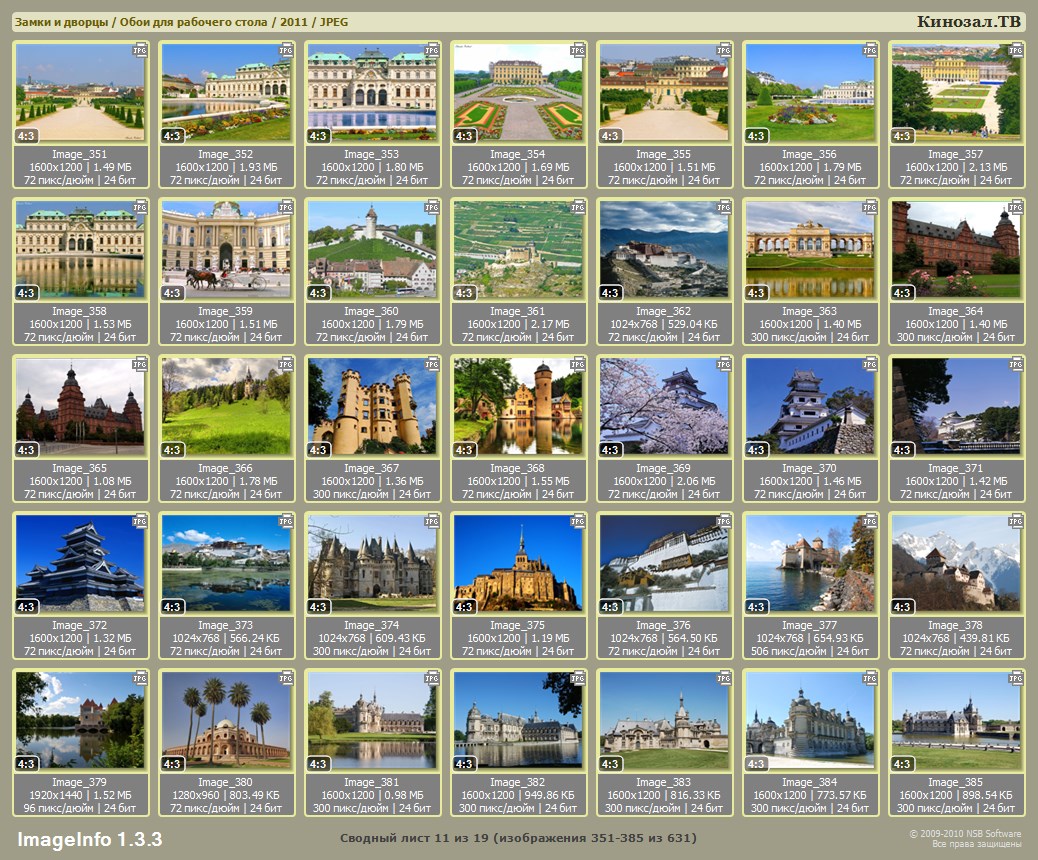Image resolution: width=1038 pixels, height=860 pixels.
Task: Click the JPG badge on Image_375 thumbnail
Action: tap(578, 520)
